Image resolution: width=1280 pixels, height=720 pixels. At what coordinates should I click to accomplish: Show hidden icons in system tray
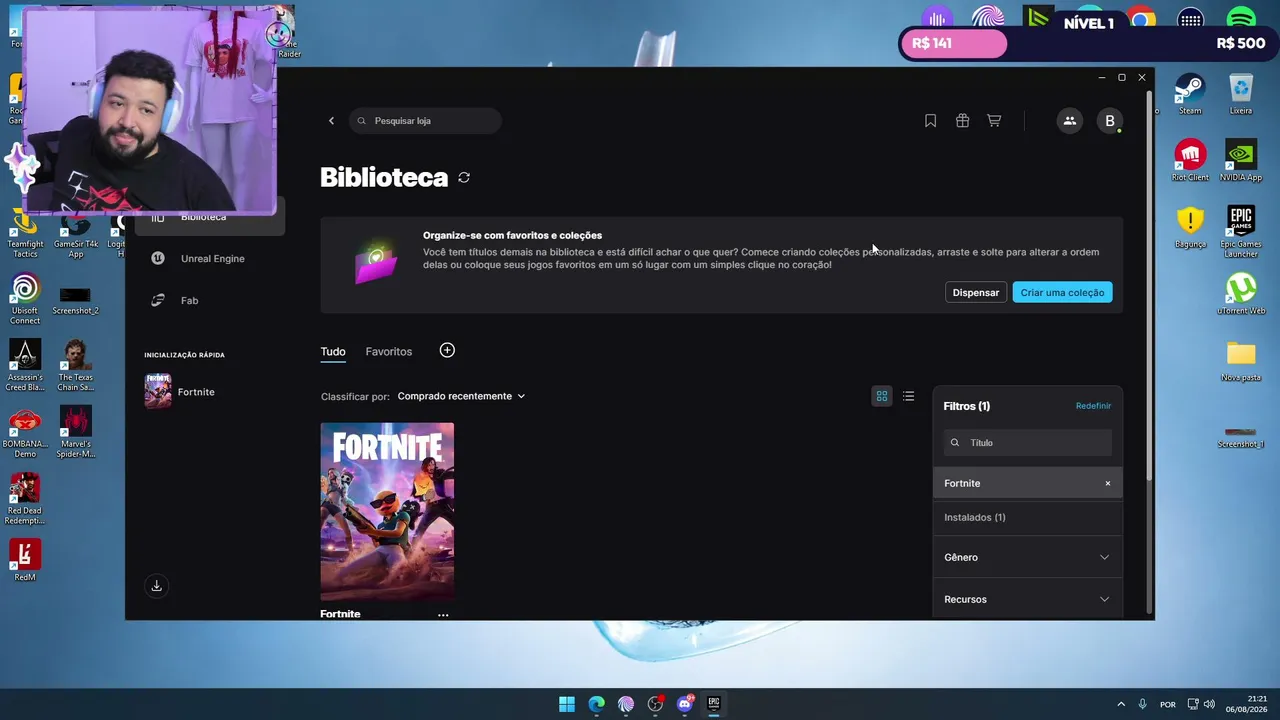1121,704
